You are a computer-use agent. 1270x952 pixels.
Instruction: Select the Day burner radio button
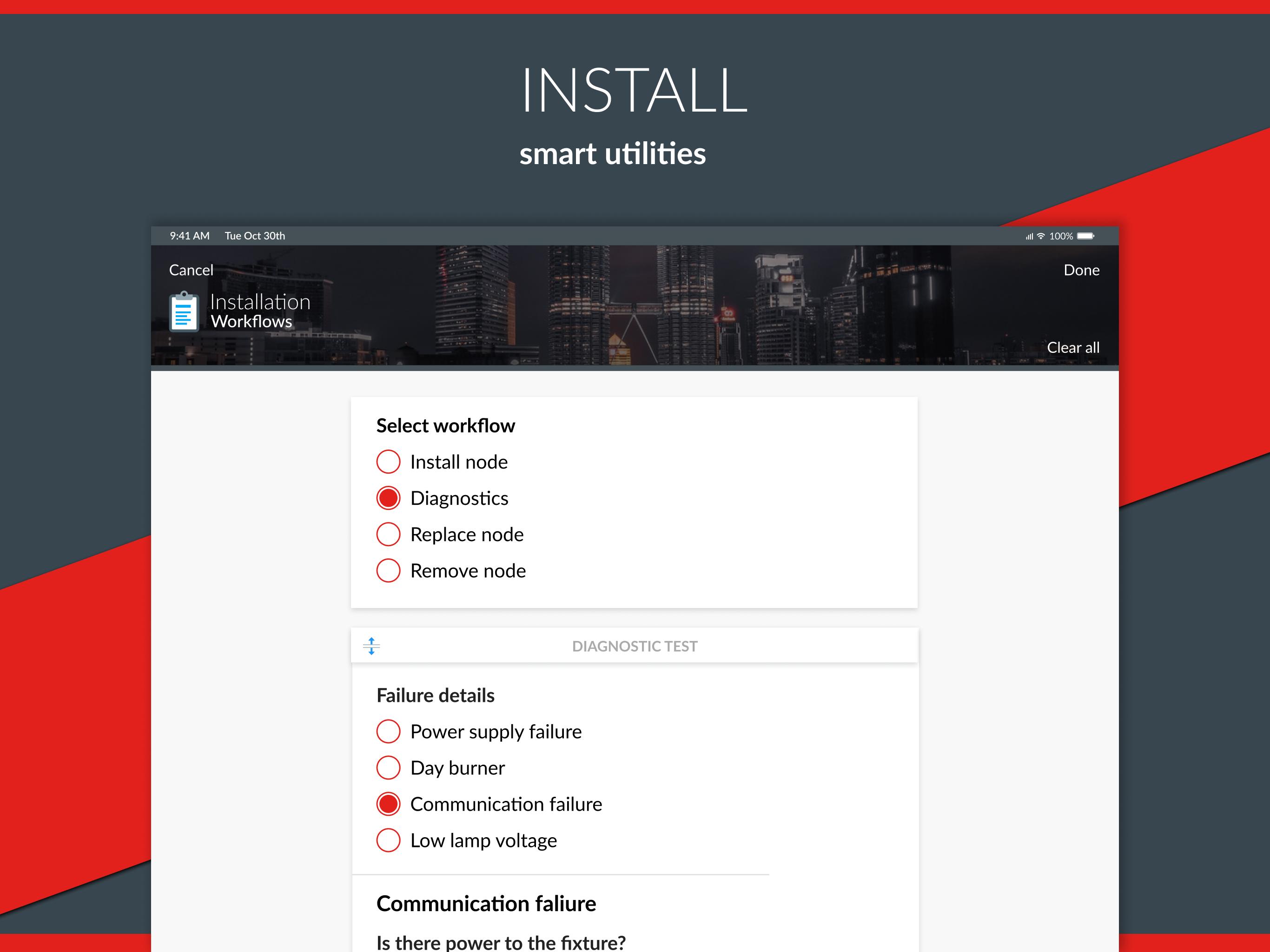[388, 767]
